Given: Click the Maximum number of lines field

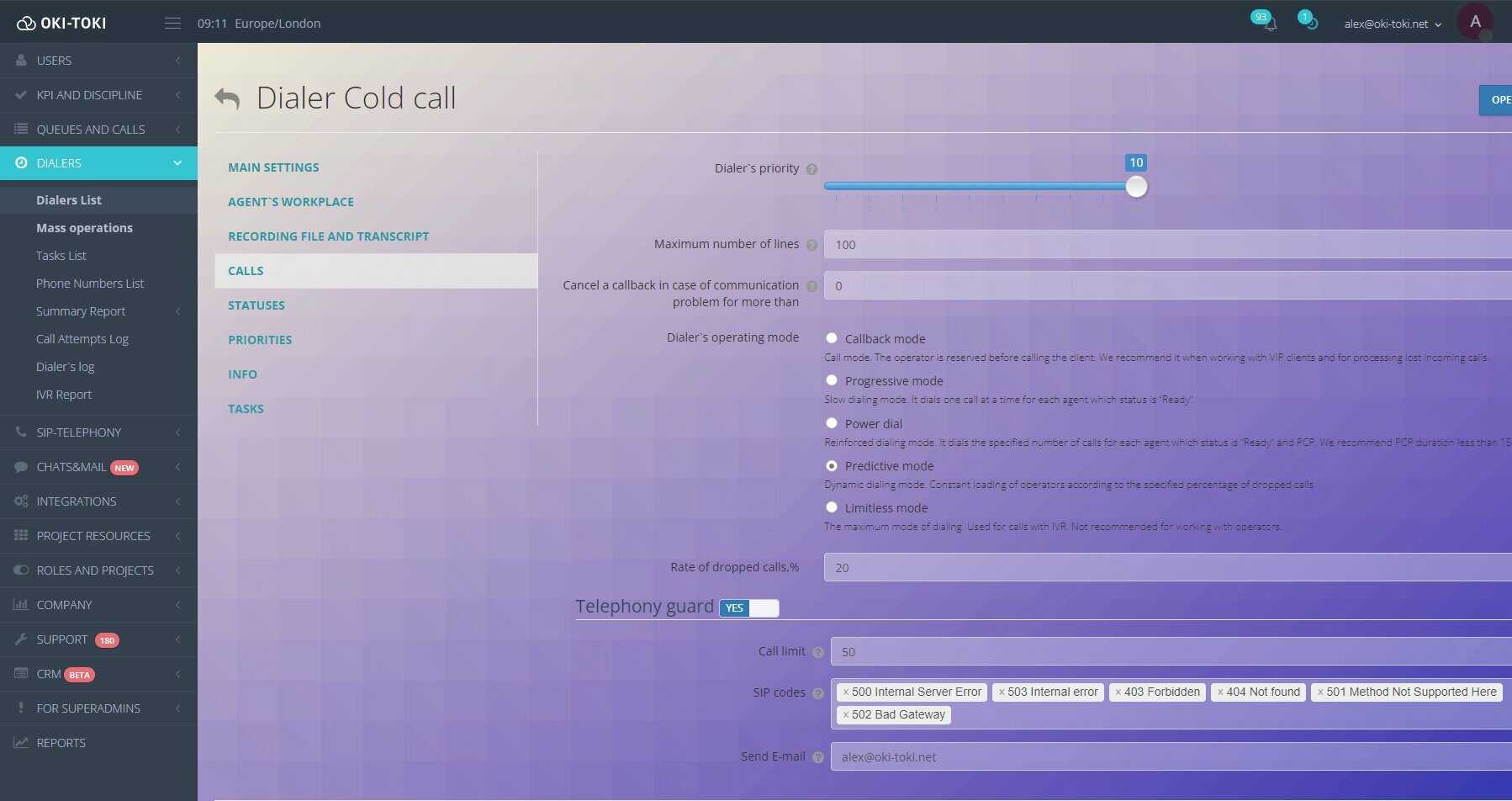Looking at the screenshot, I should coord(1168,245).
